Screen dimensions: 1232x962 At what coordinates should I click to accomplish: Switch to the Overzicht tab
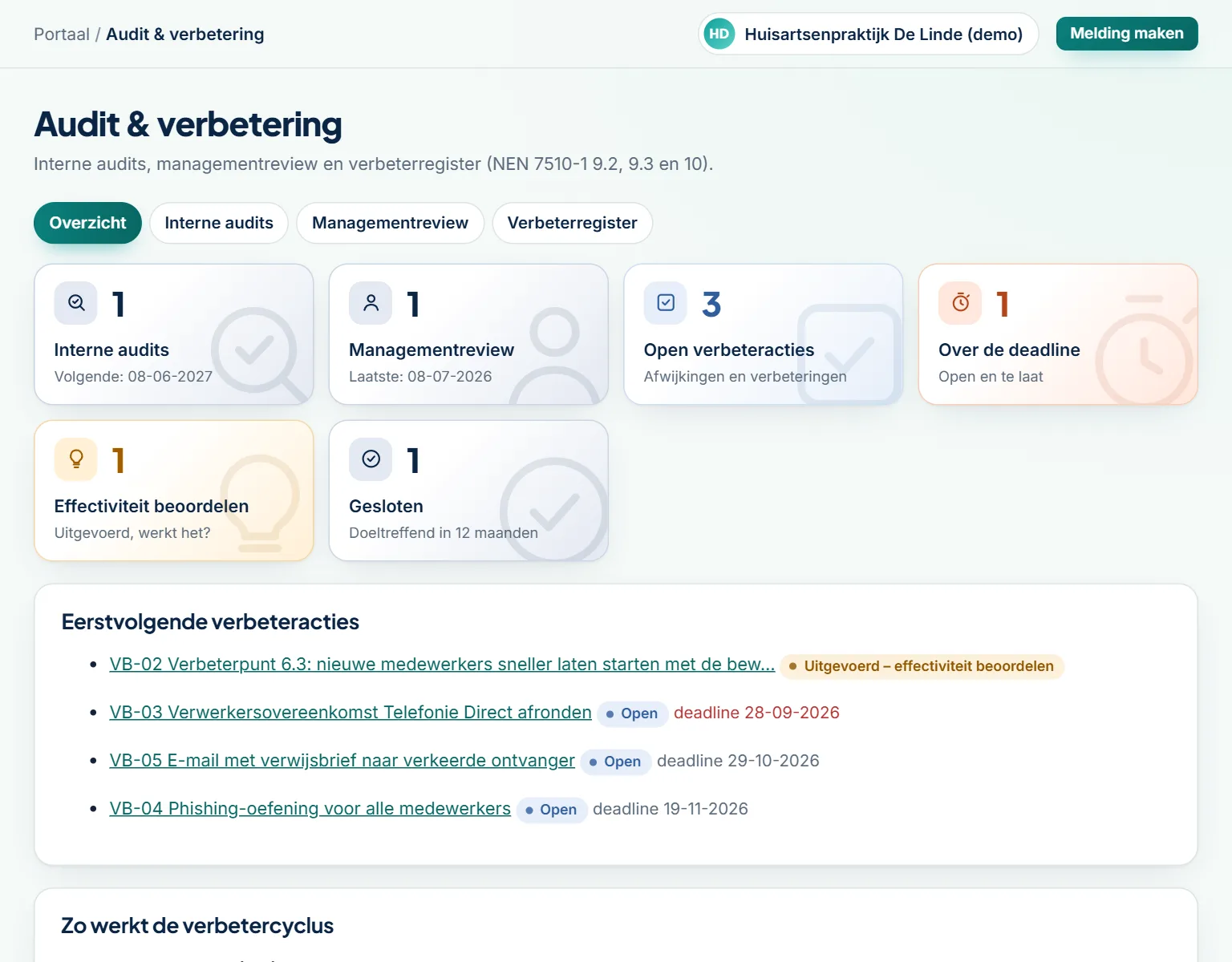[87, 223]
